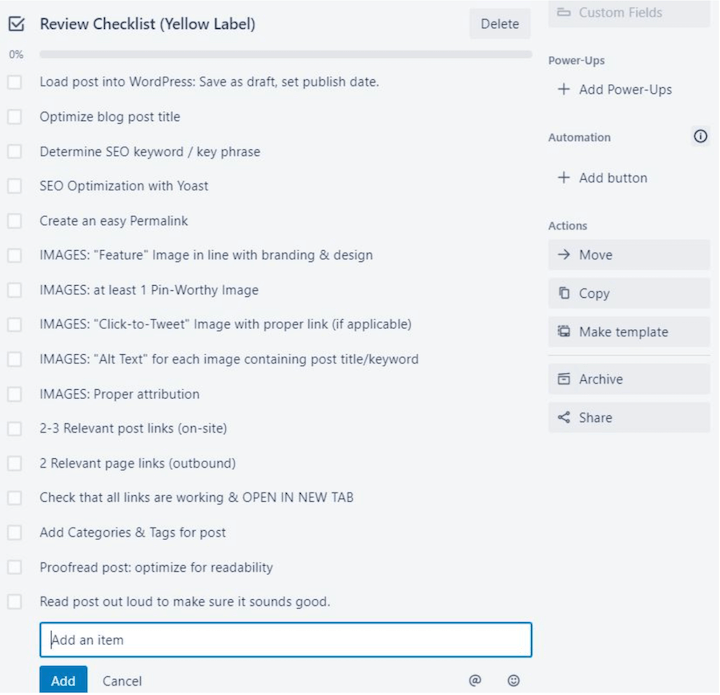Open the Move card action
The height and width of the screenshot is (695, 720).
click(629, 255)
